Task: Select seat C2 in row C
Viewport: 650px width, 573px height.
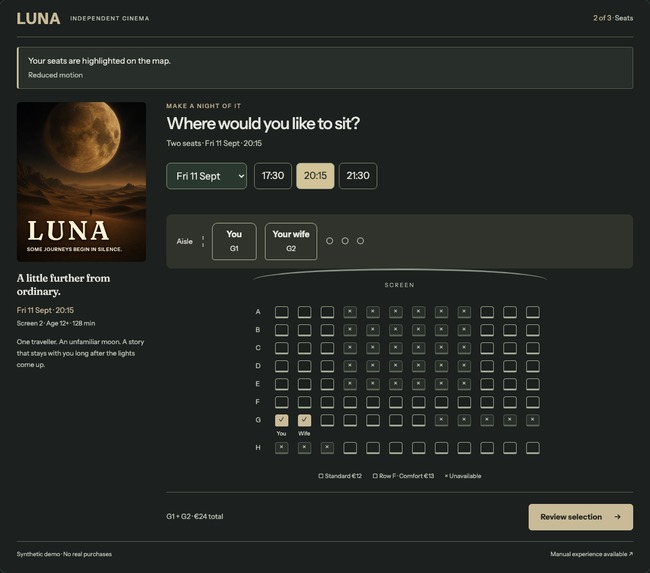Action: click(304, 348)
